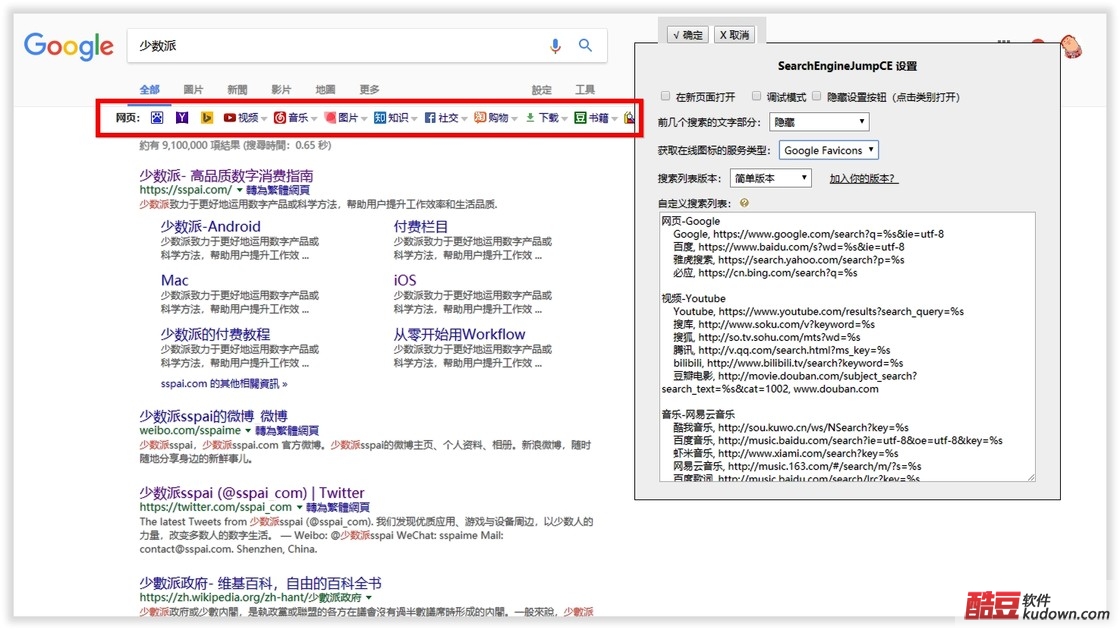Click the Douban icon beside 书籍
Screen dimensions: 1120x630
(580, 118)
